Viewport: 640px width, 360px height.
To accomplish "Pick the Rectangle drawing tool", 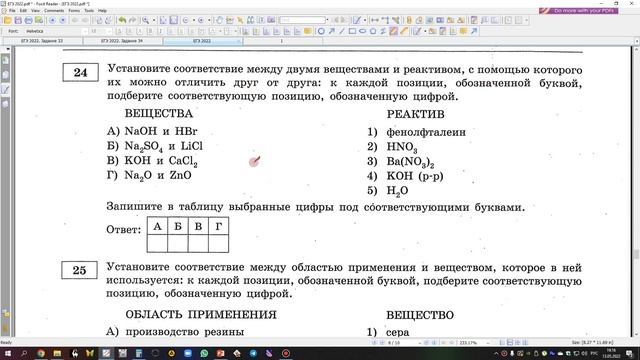I will tap(352, 31).
